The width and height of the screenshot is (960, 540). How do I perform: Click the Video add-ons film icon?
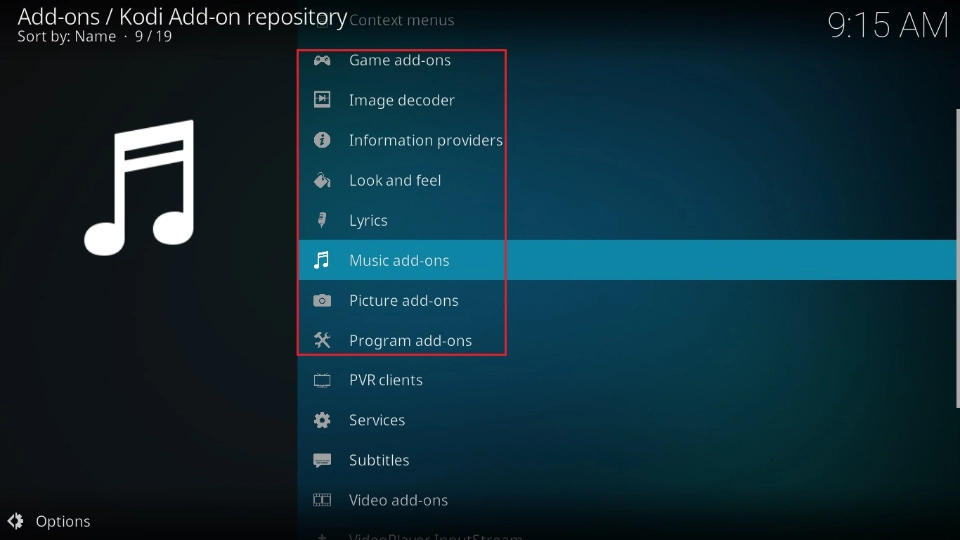point(322,500)
